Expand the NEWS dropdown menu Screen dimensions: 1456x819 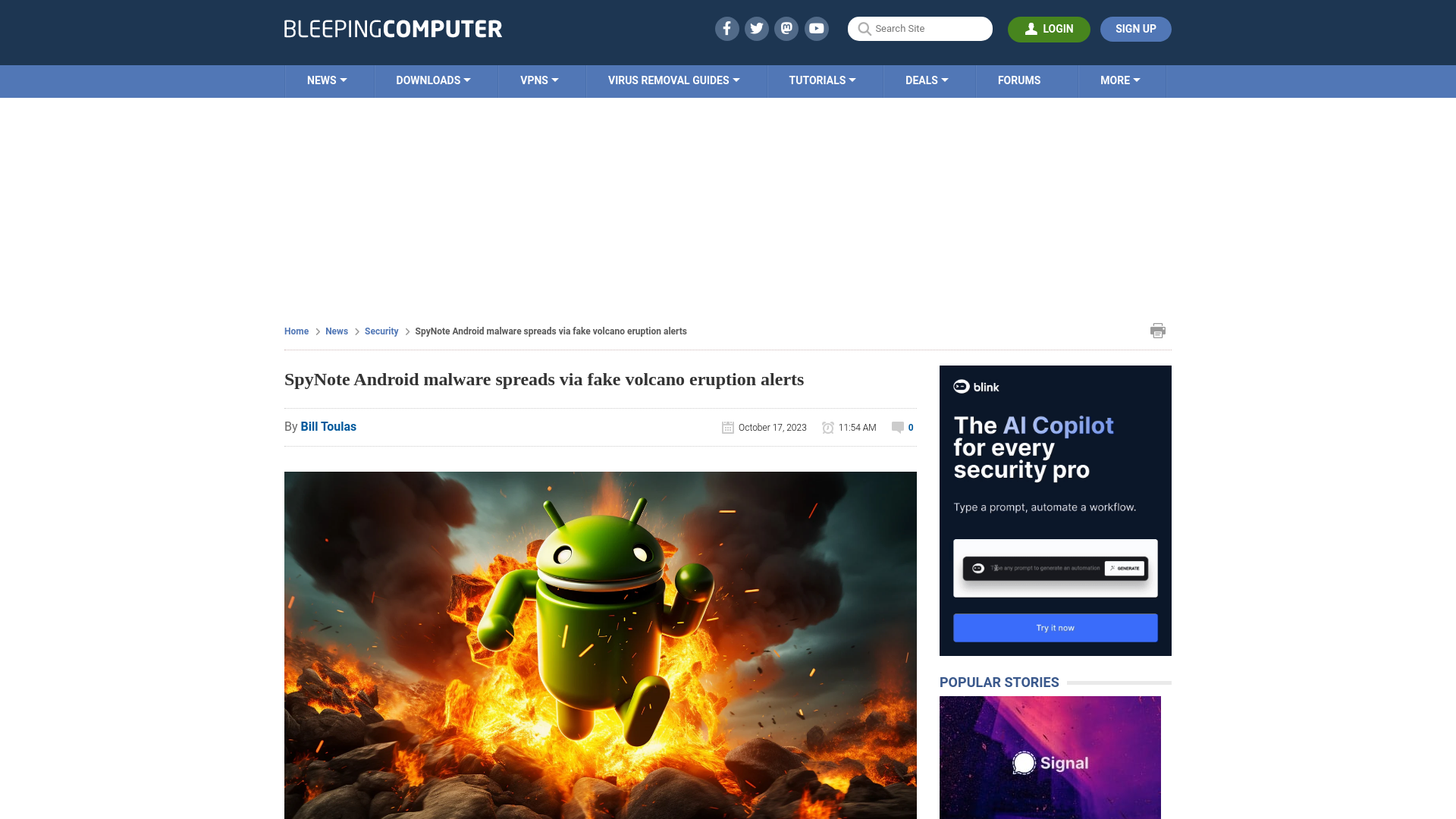pyautogui.click(x=327, y=80)
